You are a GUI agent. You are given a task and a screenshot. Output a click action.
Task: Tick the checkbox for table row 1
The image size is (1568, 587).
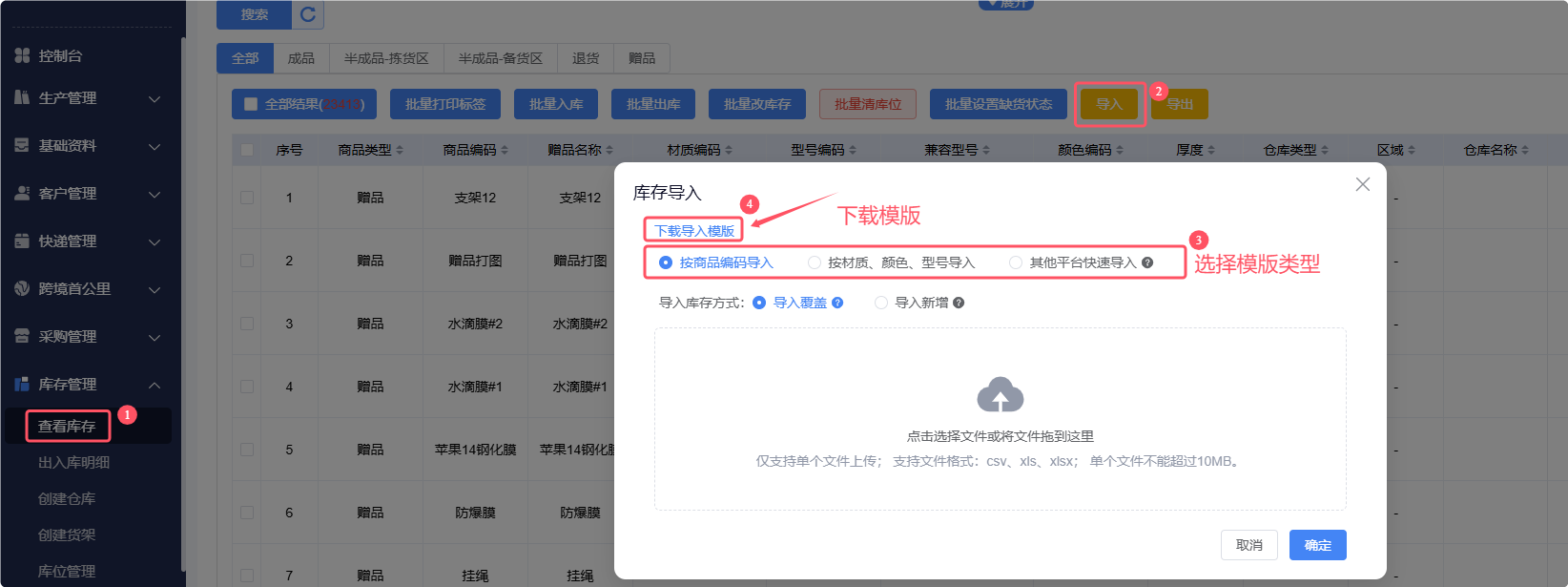point(247,198)
